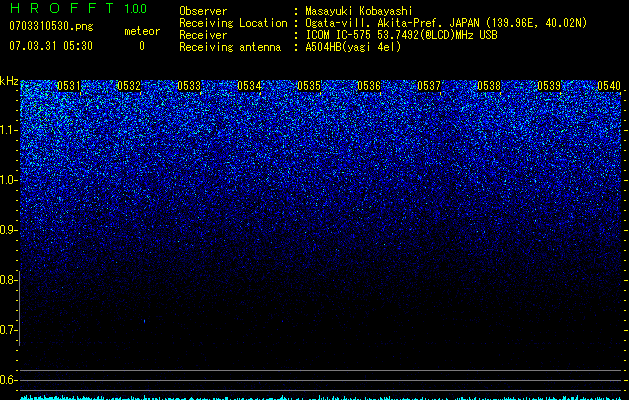
Task: Click the 0537 time marker
Action: [429, 85]
